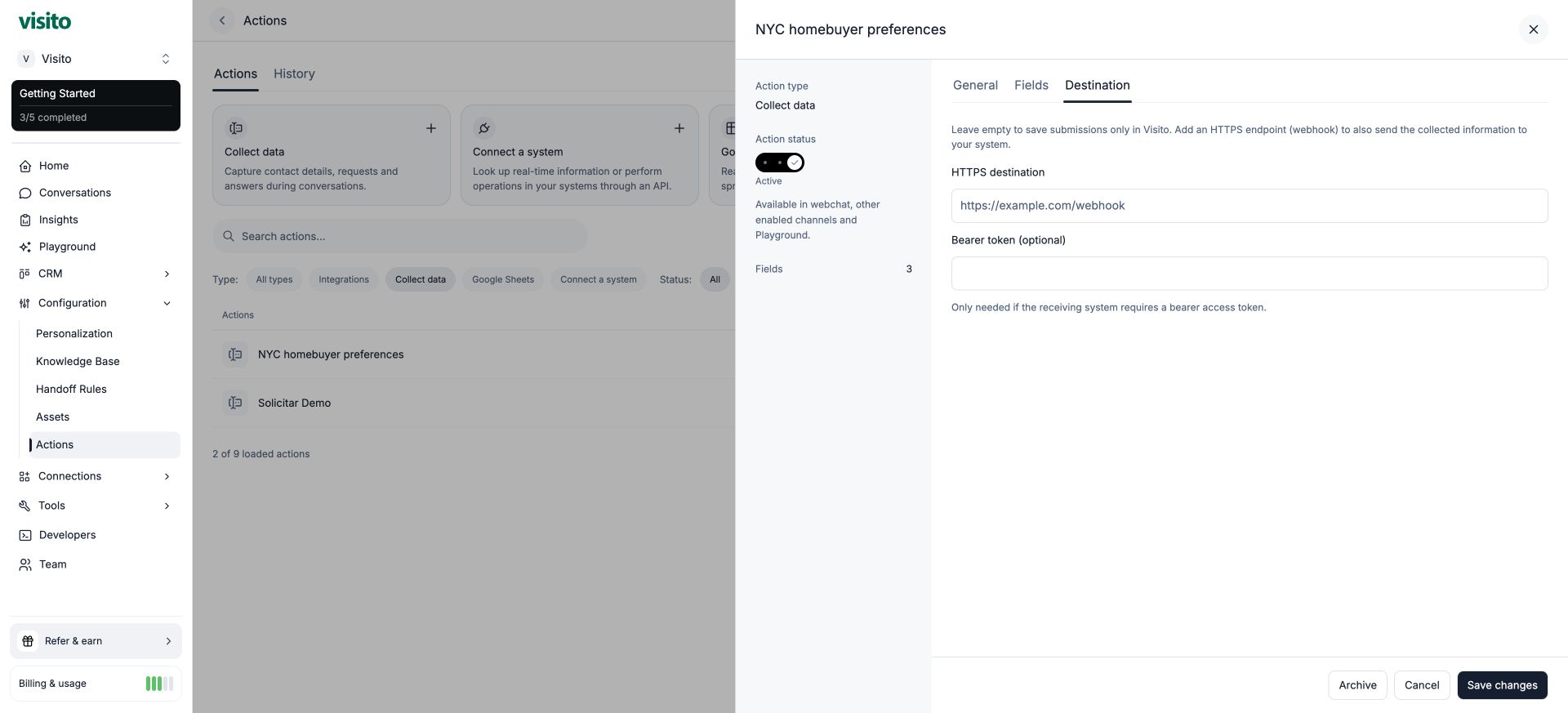This screenshot has width=1568, height=713.
Task: Click the Visito logo
Action: point(45,21)
